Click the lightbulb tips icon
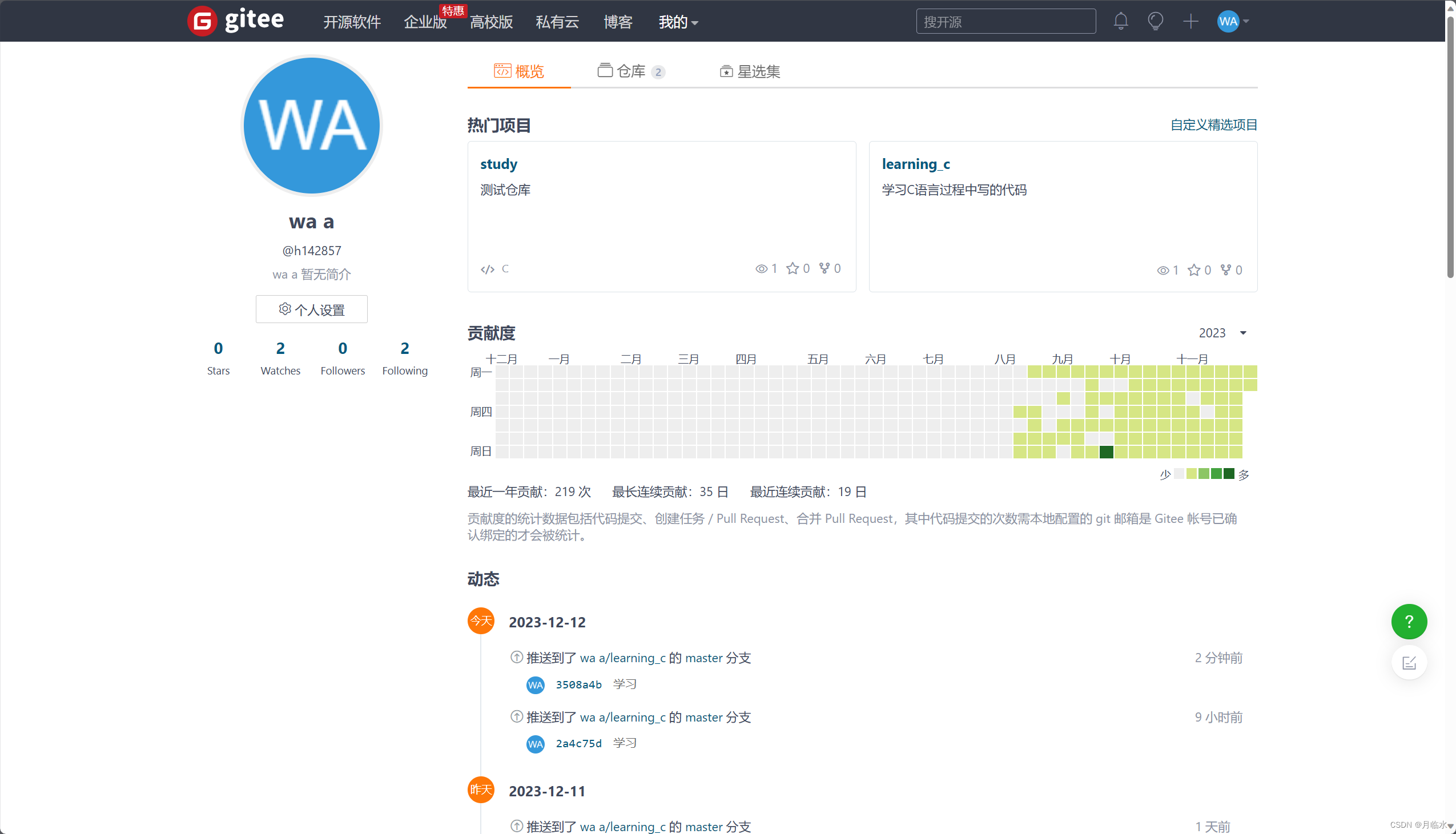 point(1155,21)
